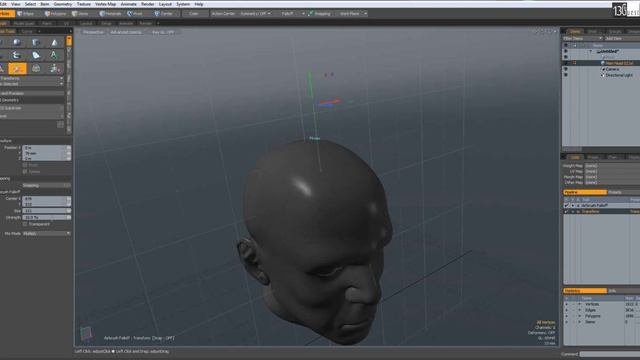Switch to the Pipeline tab
This screenshot has height=360, width=640.
tap(585, 192)
